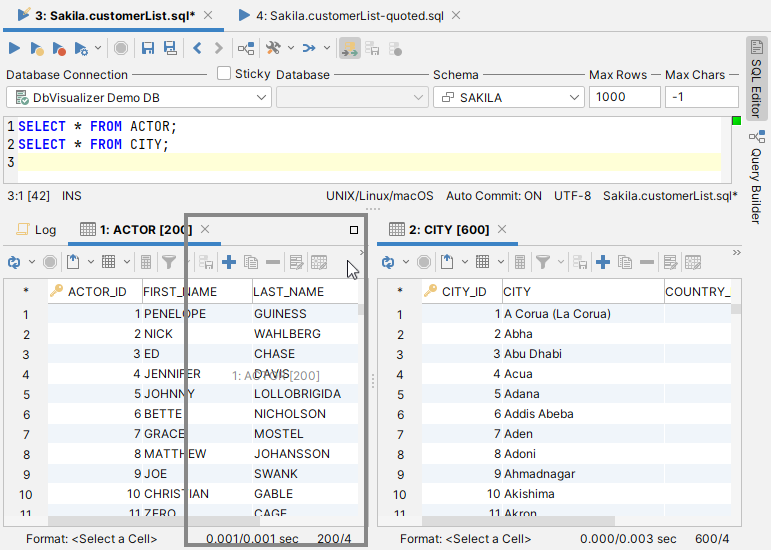This screenshot has height=550, width=771.
Task: Go to previous SQL history entry
Action: [197, 48]
